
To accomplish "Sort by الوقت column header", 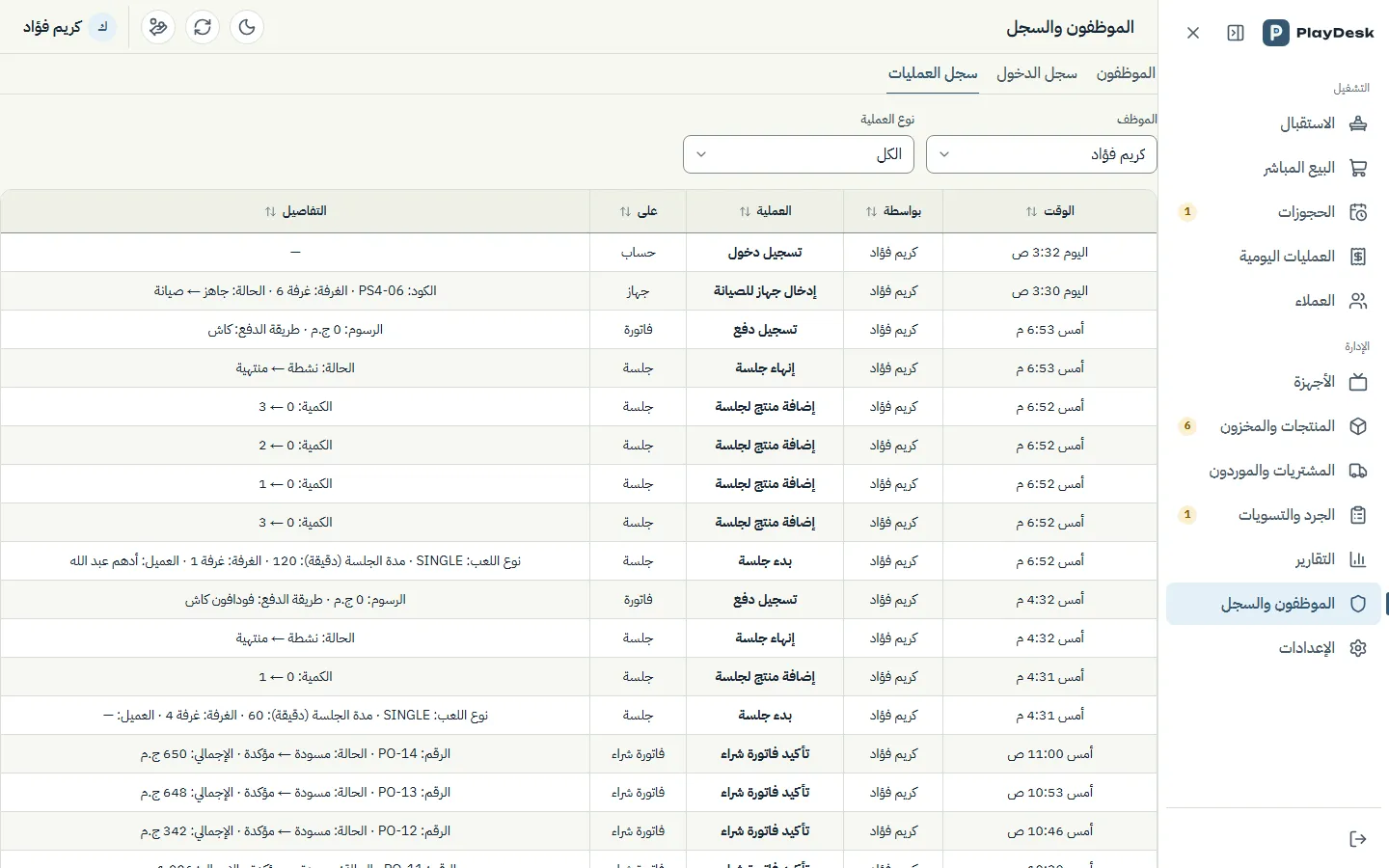I will [1049, 211].
